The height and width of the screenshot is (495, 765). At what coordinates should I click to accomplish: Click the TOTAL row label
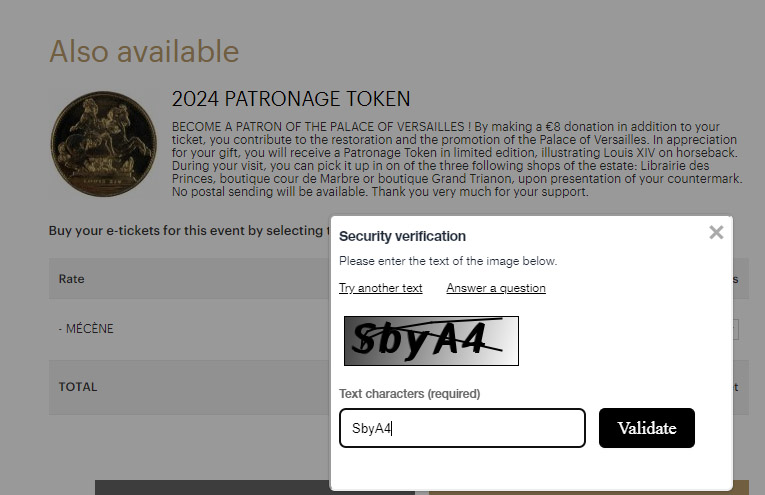coord(78,387)
